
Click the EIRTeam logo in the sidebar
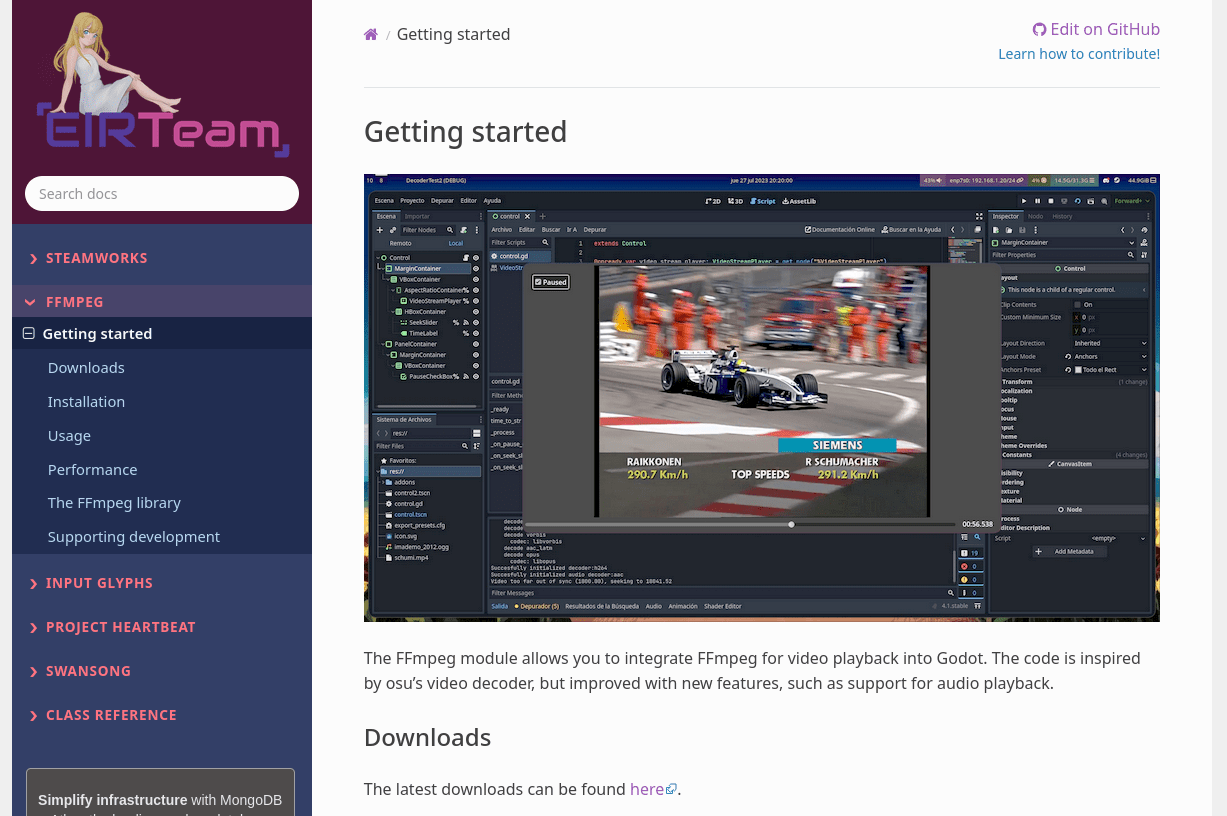[162, 85]
